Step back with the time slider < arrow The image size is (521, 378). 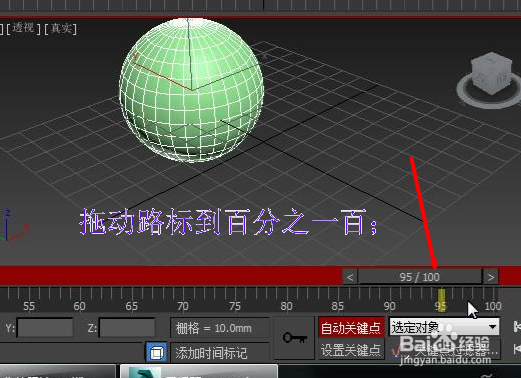coord(350,277)
